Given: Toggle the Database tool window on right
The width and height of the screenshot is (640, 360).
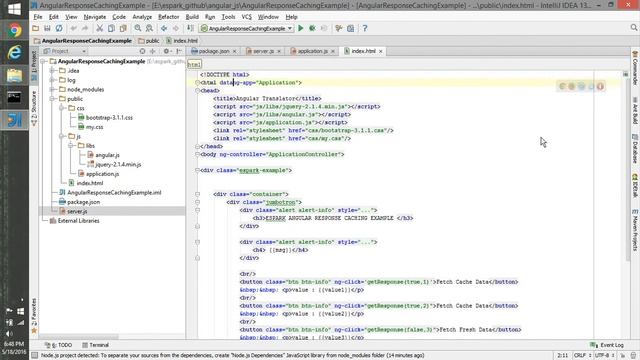Looking at the screenshot, I should click(x=635, y=149).
